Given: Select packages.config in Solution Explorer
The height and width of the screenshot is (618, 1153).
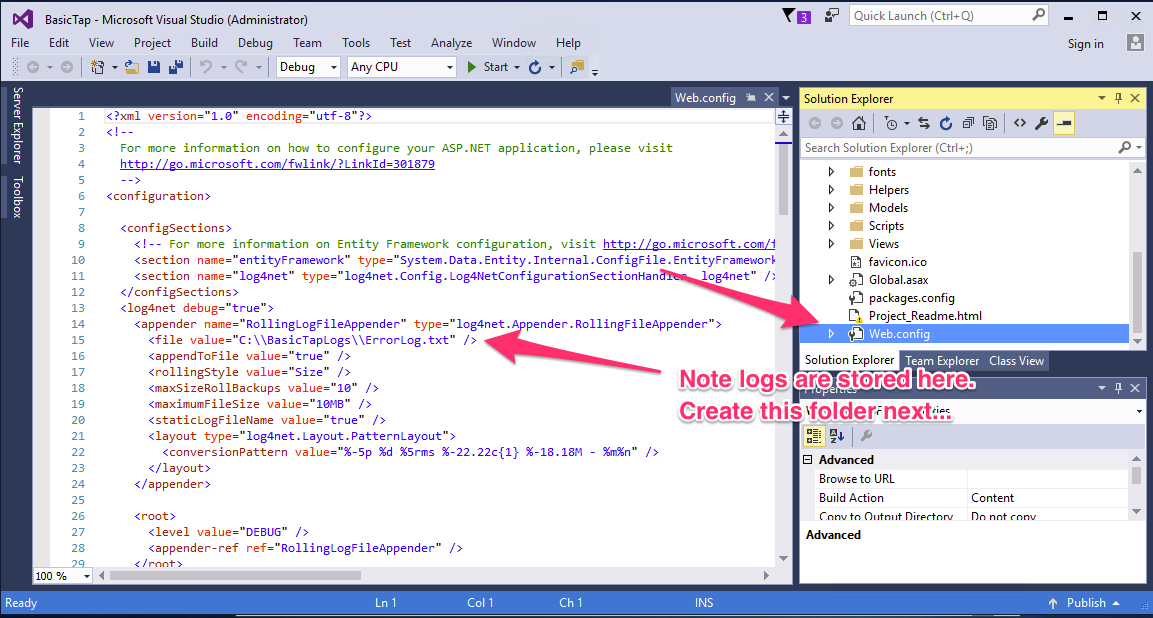Looking at the screenshot, I should [x=911, y=298].
